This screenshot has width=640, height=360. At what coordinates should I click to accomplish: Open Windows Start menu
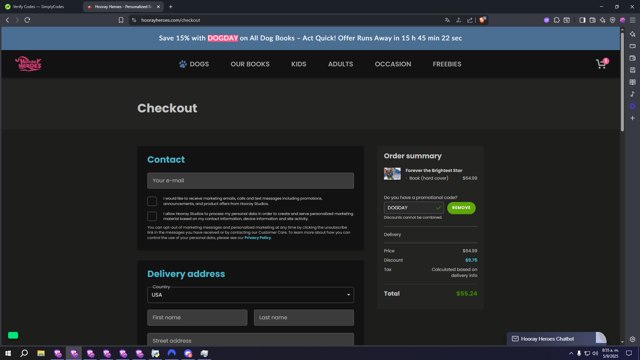[x=8, y=353]
